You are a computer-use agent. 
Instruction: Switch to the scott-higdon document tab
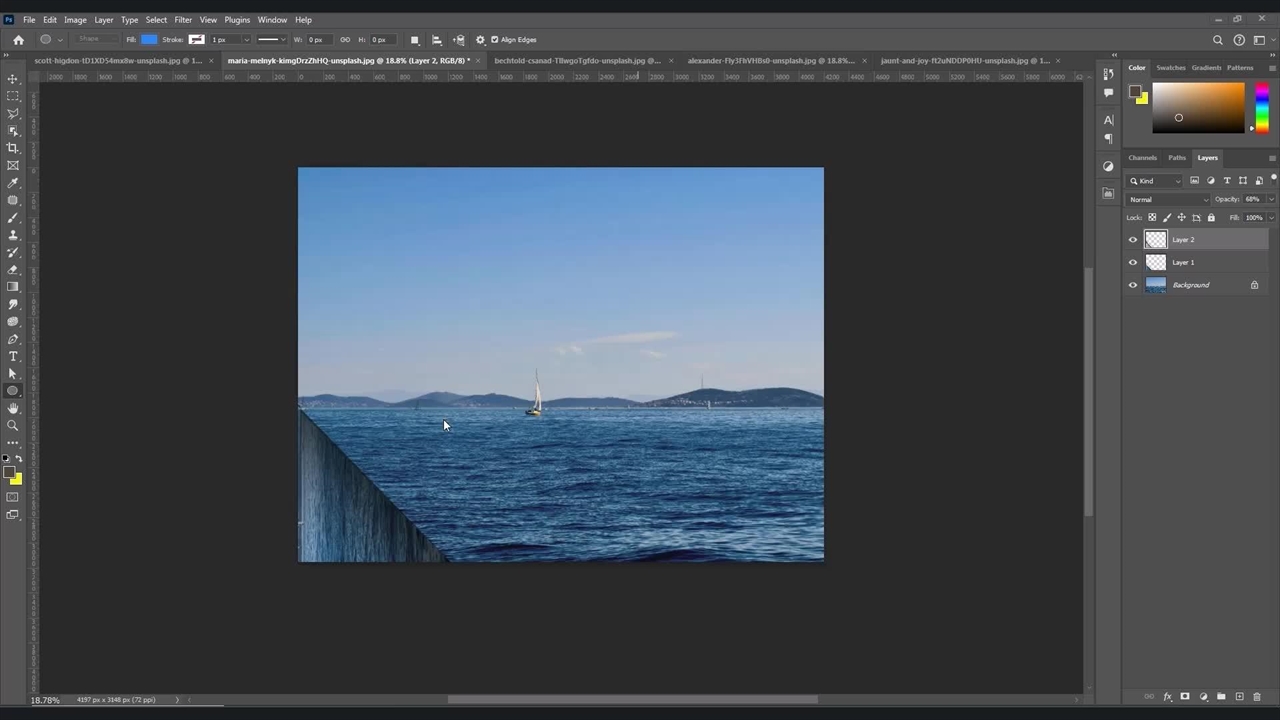click(x=117, y=61)
